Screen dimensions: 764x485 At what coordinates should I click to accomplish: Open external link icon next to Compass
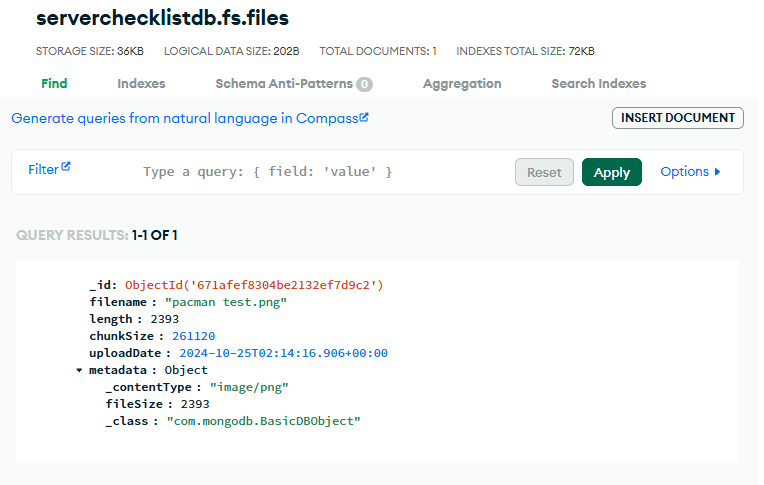364,117
